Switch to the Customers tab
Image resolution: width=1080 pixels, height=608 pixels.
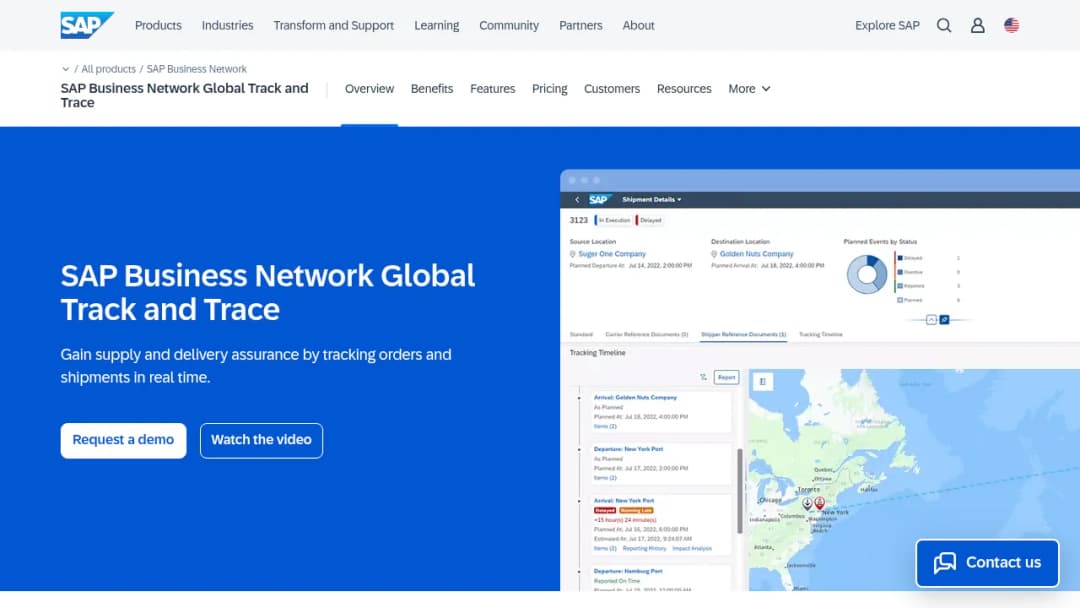click(x=612, y=89)
